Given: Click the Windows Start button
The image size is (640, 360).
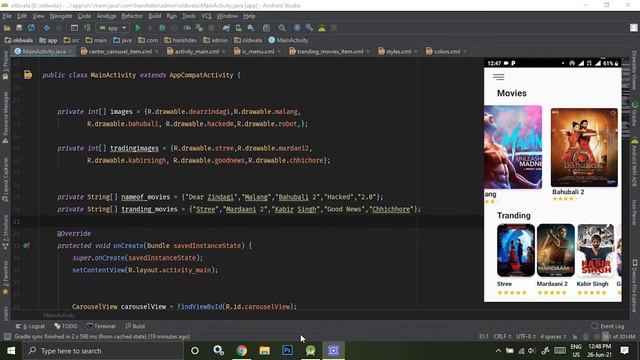Looking at the screenshot, I should point(11,351).
